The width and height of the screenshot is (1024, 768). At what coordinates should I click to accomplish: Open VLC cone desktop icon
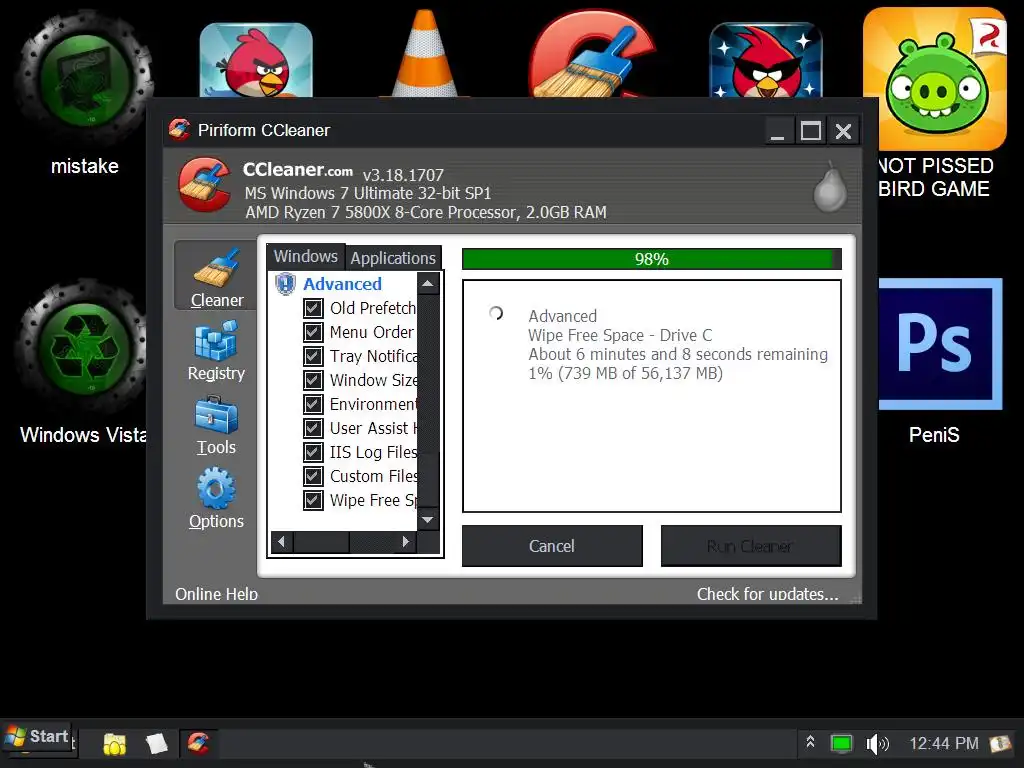point(424,54)
